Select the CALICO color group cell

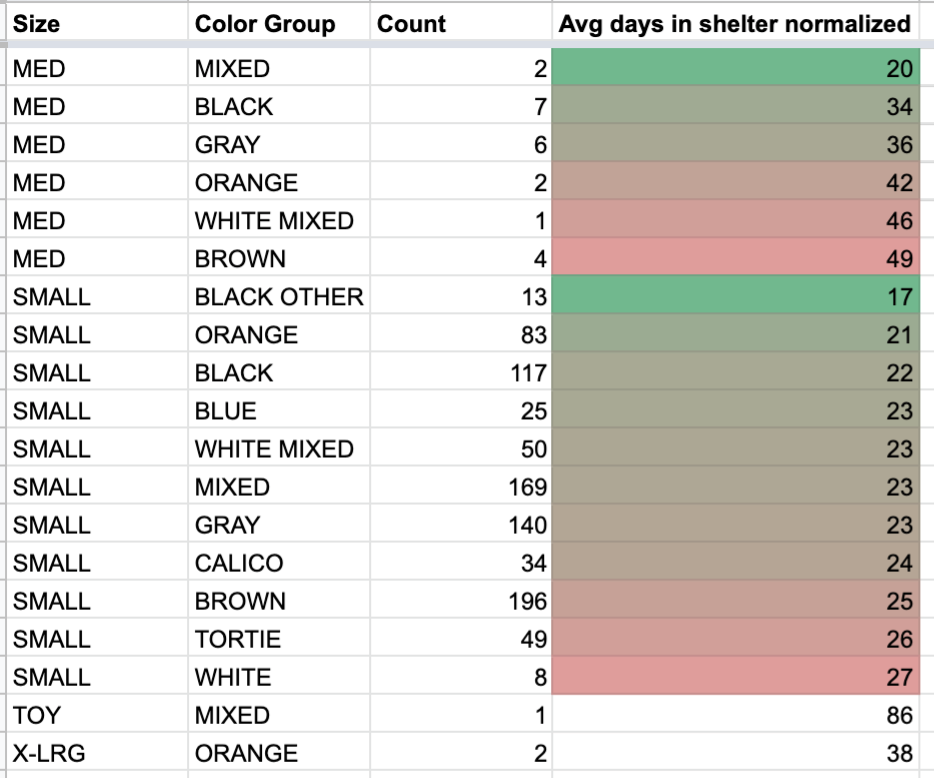tap(279, 563)
